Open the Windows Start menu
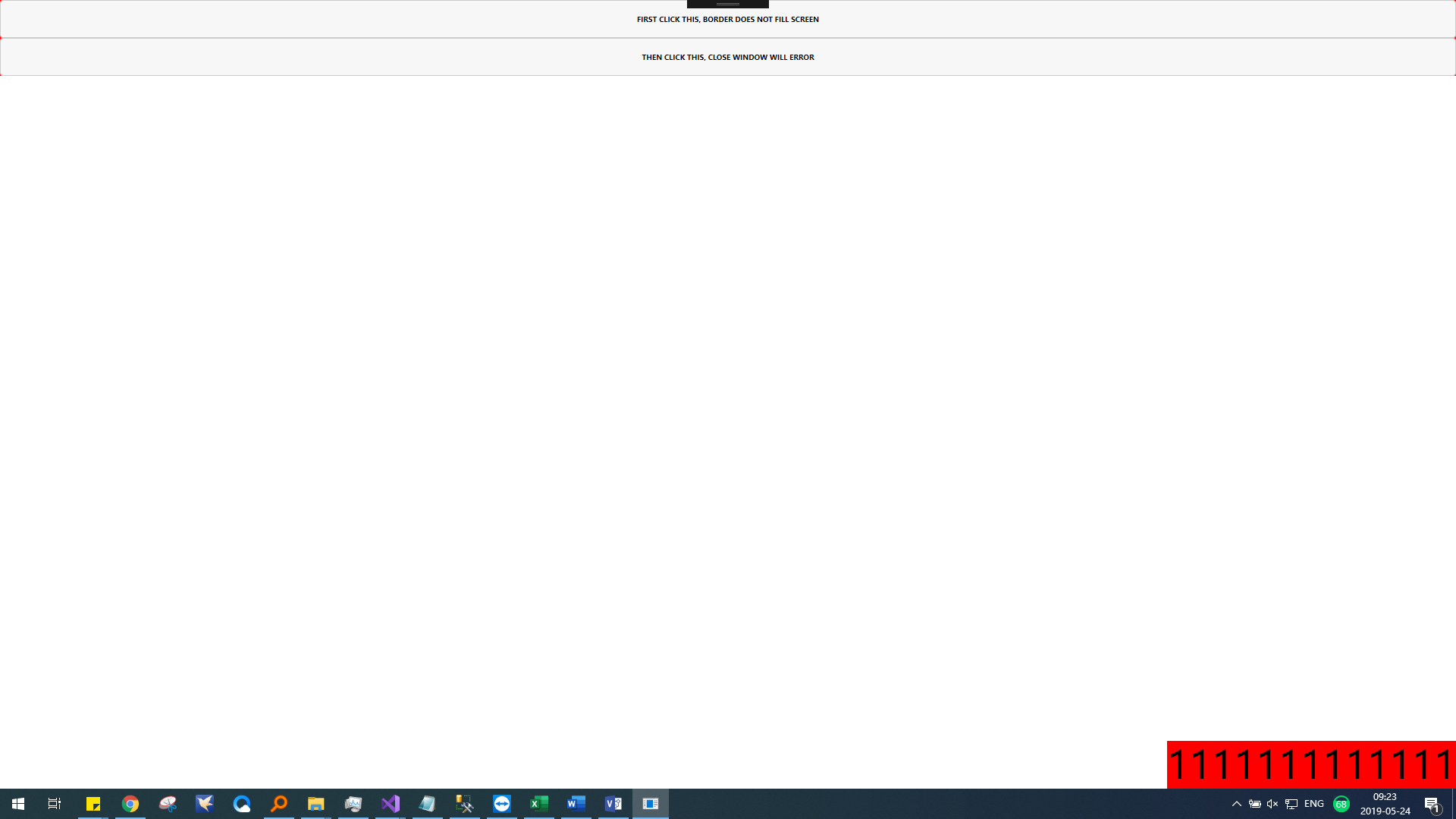This screenshot has width=1456, height=819. 18,804
